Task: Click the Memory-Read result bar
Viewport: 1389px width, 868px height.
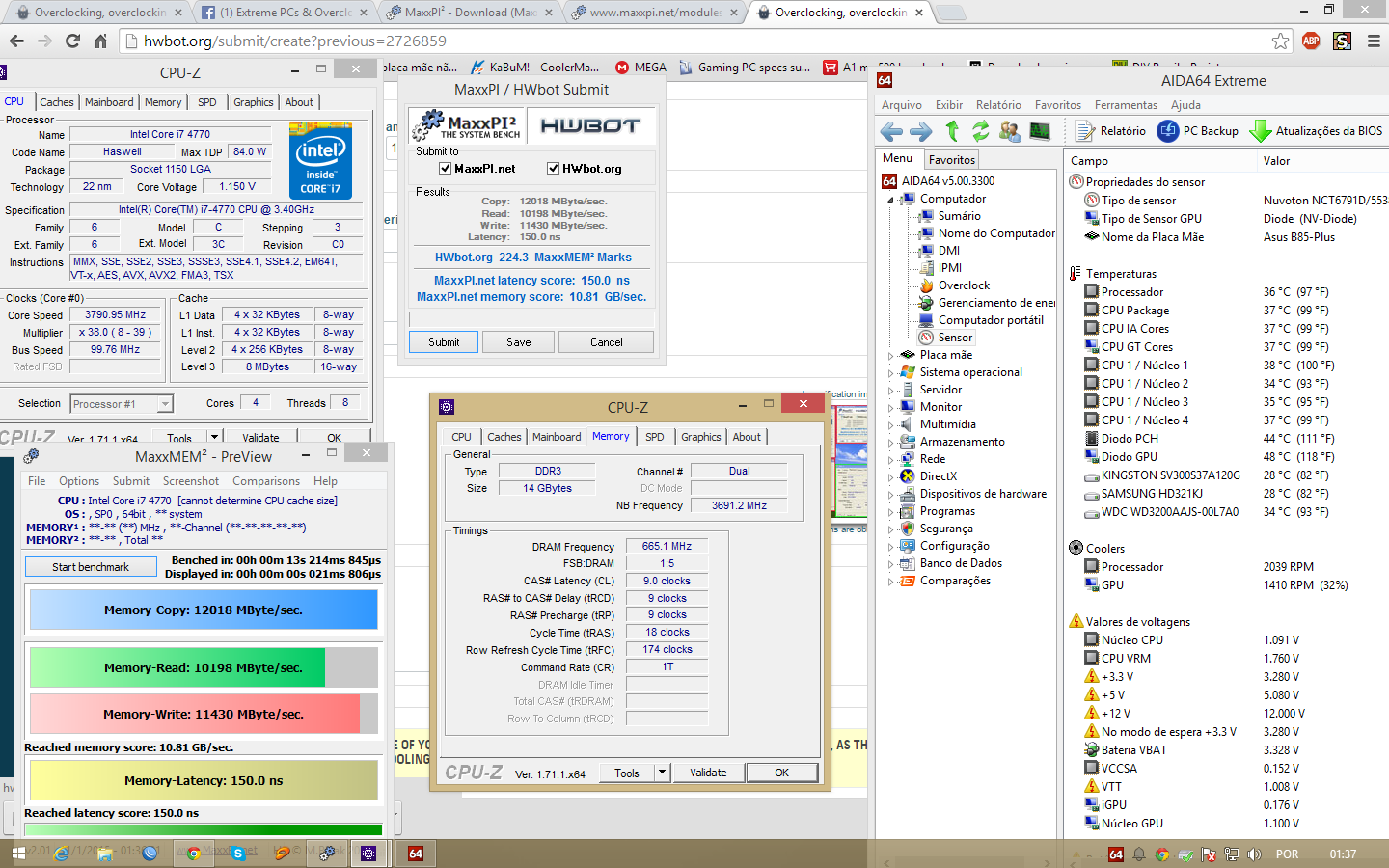Action: pyautogui.click(x=204, y=667)
